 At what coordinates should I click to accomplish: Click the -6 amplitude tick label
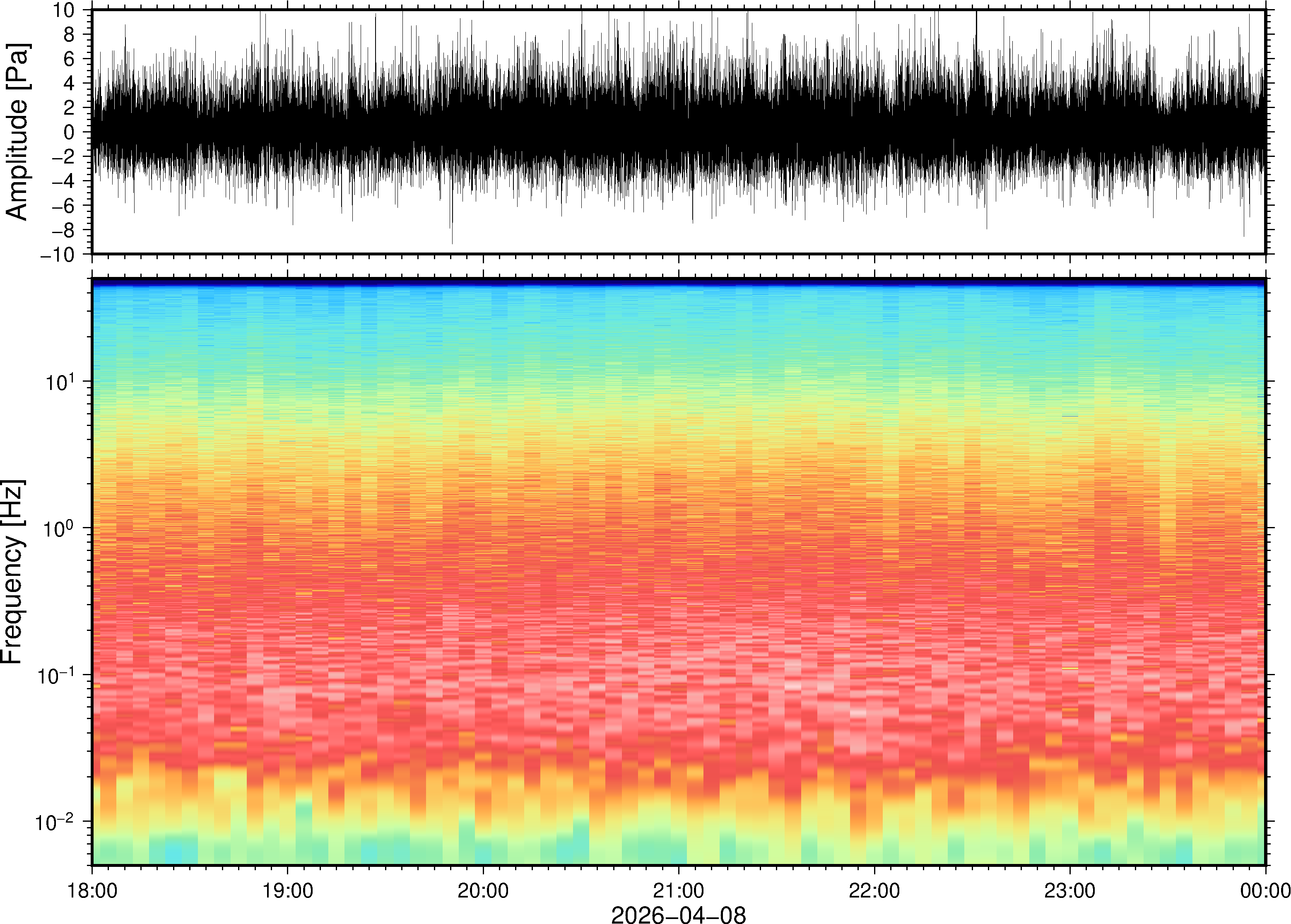(x=63, y=206)
